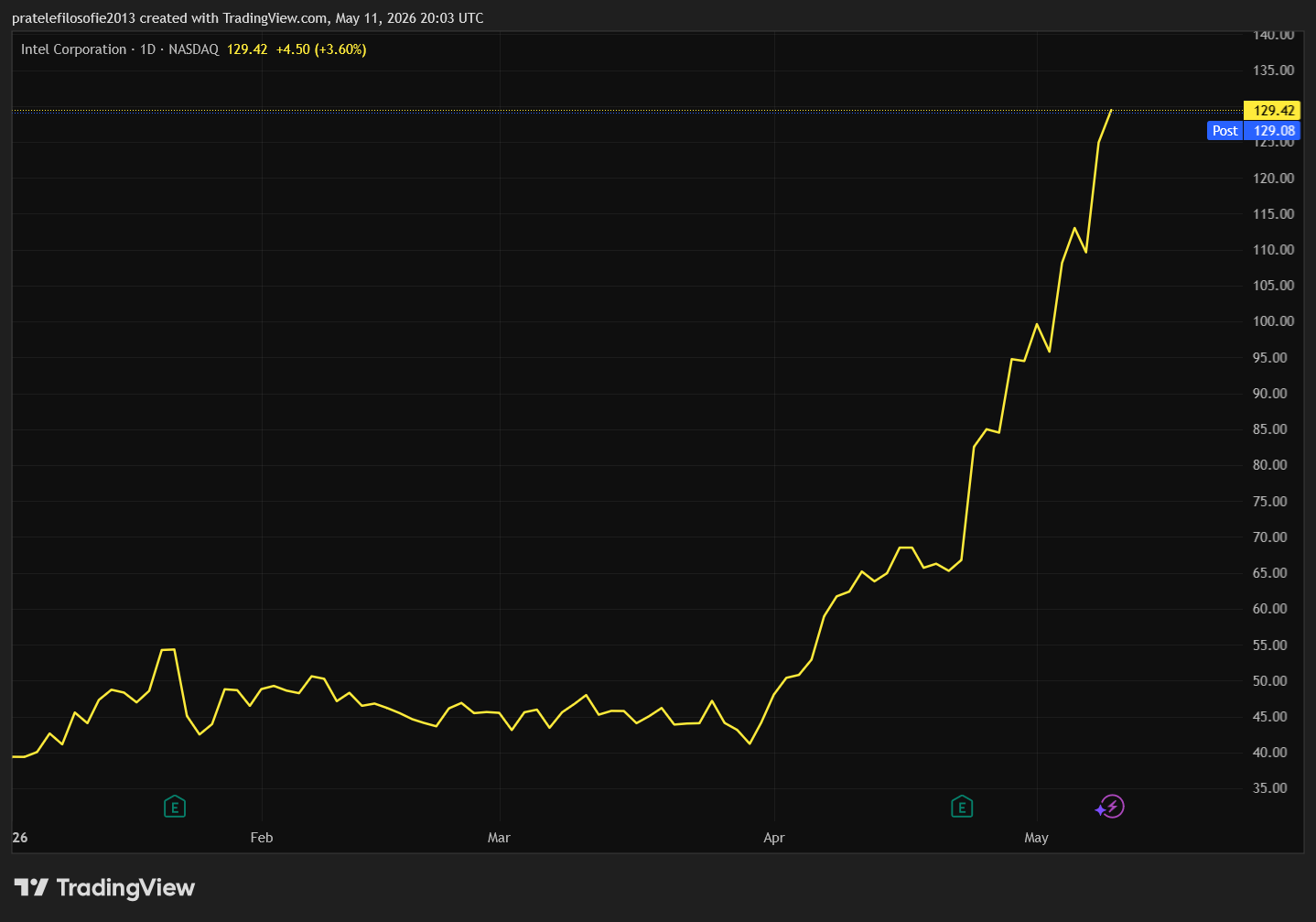Click the 115.00 price axis label

[1273, 214]
